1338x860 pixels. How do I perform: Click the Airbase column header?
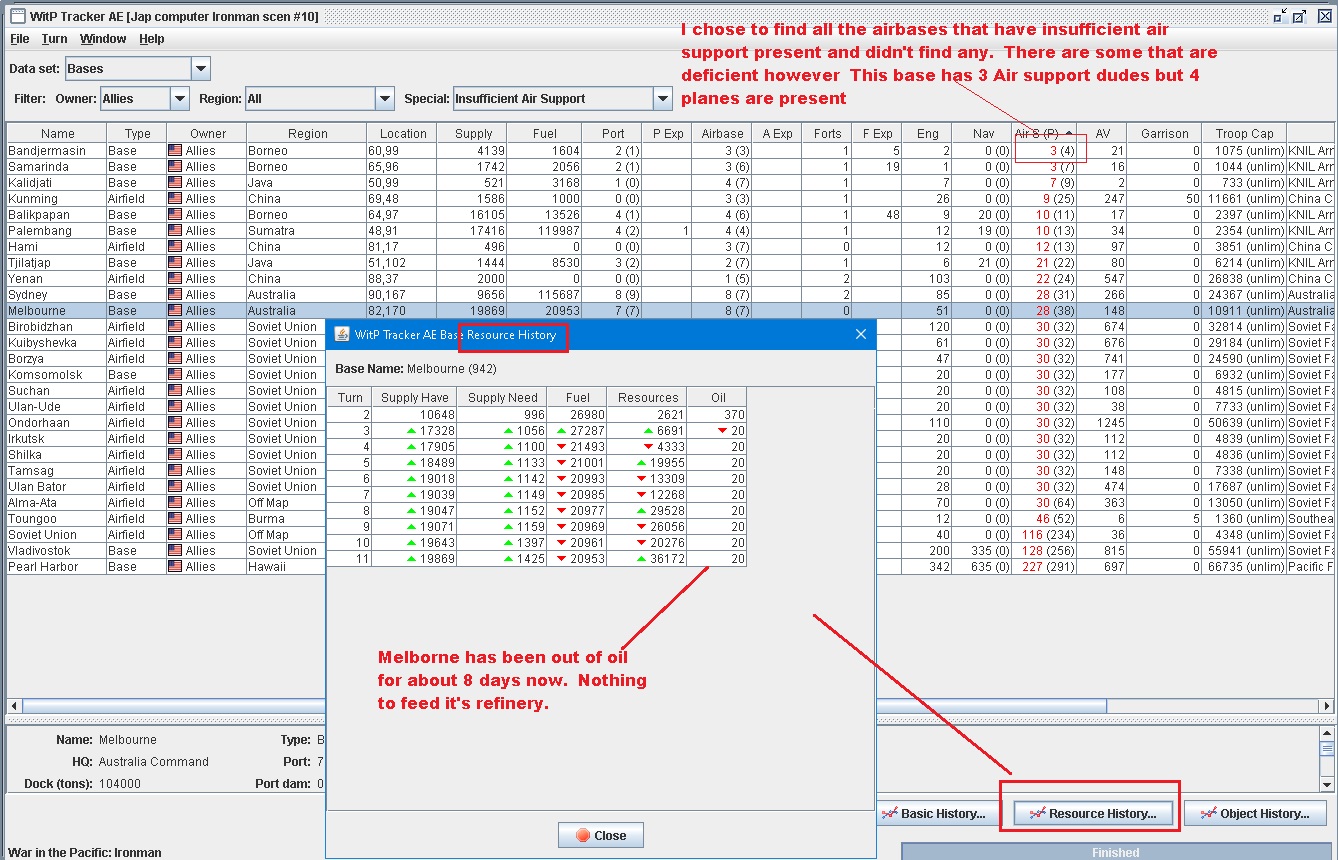722,133
